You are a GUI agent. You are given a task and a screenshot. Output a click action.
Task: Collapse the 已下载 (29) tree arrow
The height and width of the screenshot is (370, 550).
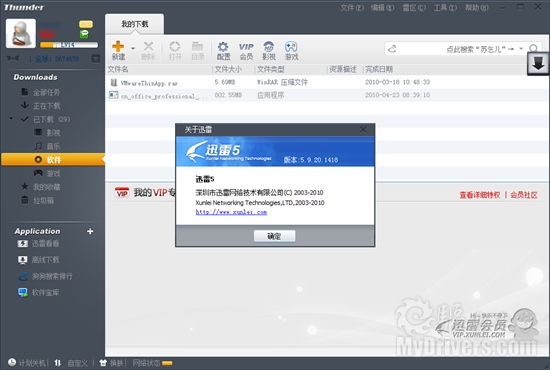click(11, 119)
